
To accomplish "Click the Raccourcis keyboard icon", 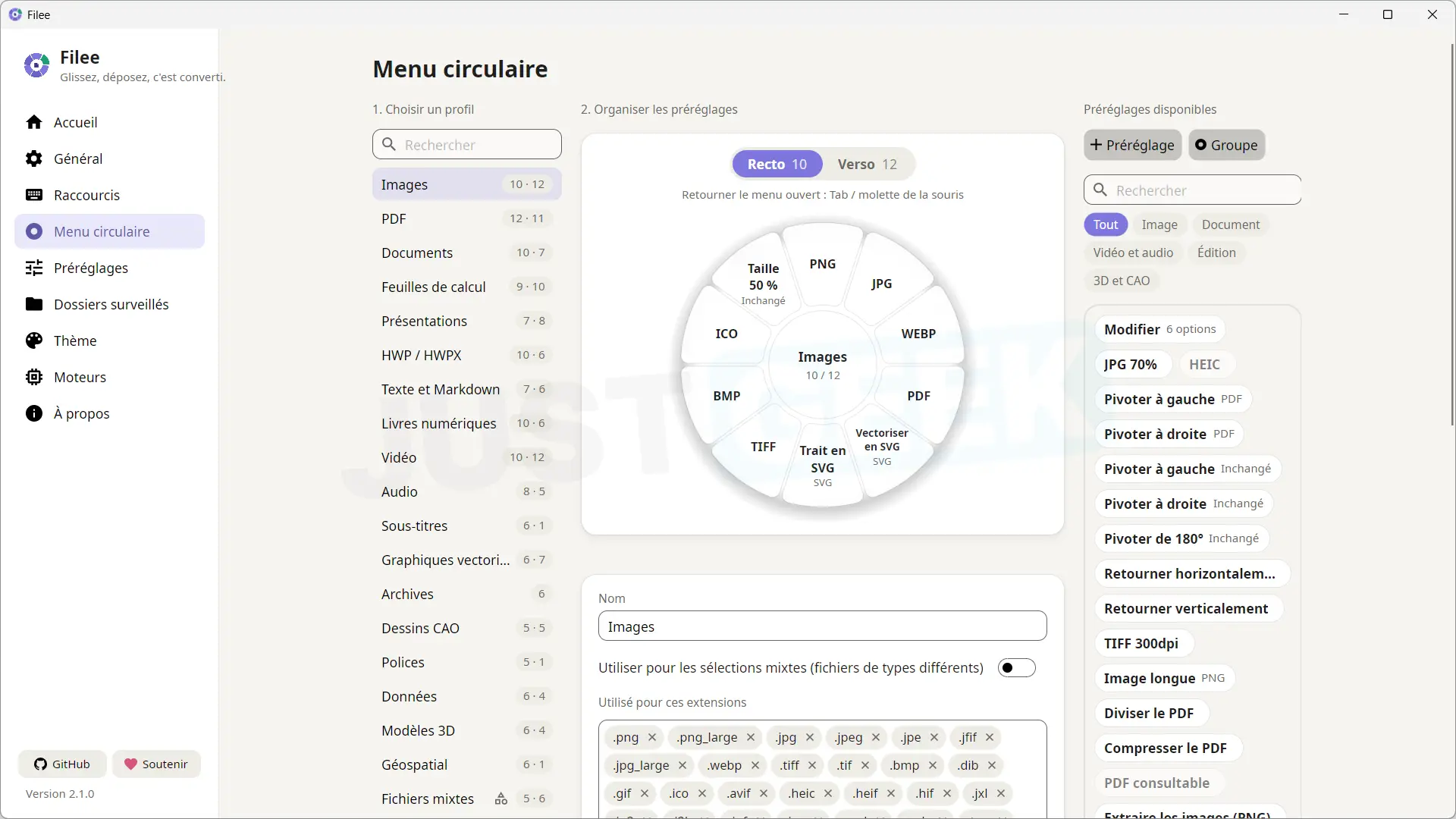I will click(34, 195).
